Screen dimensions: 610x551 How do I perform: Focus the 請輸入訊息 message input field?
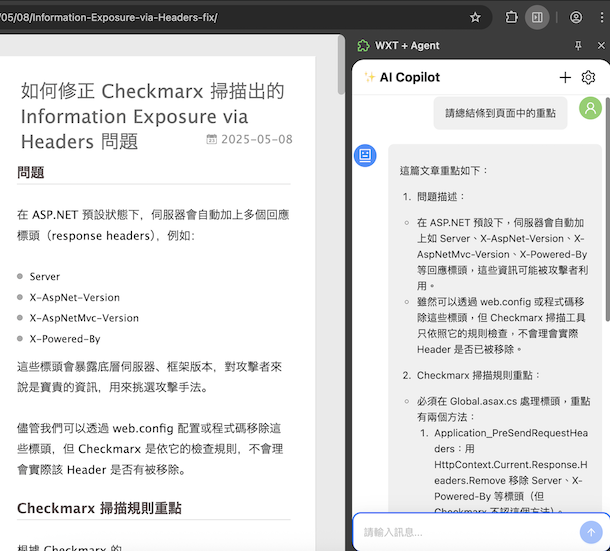pyautogui.click(x=467, y=532)
